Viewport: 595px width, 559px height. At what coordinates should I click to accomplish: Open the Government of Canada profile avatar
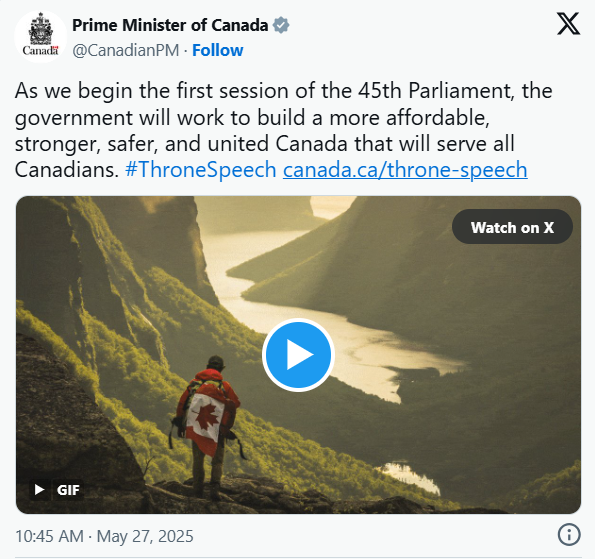tap(40, 36)
